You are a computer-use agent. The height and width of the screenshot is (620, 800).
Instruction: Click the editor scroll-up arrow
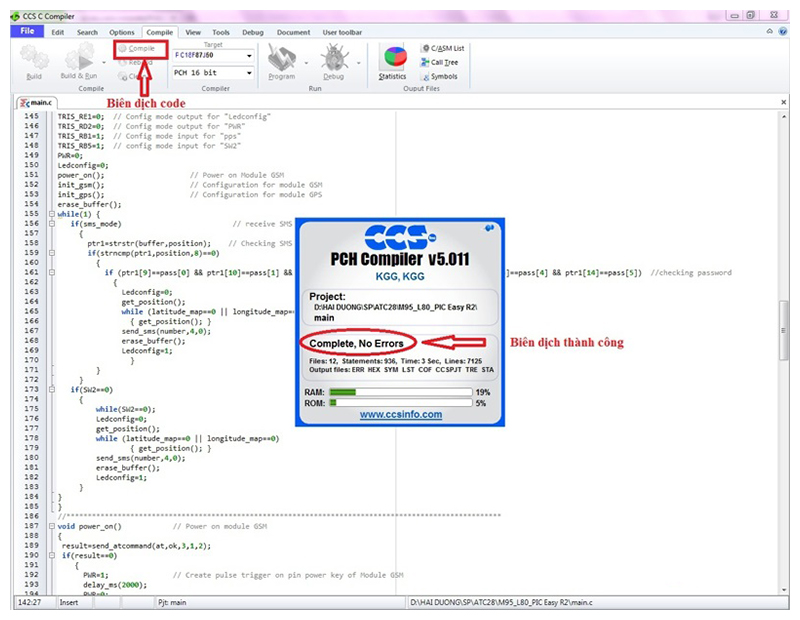pos(784,117)
